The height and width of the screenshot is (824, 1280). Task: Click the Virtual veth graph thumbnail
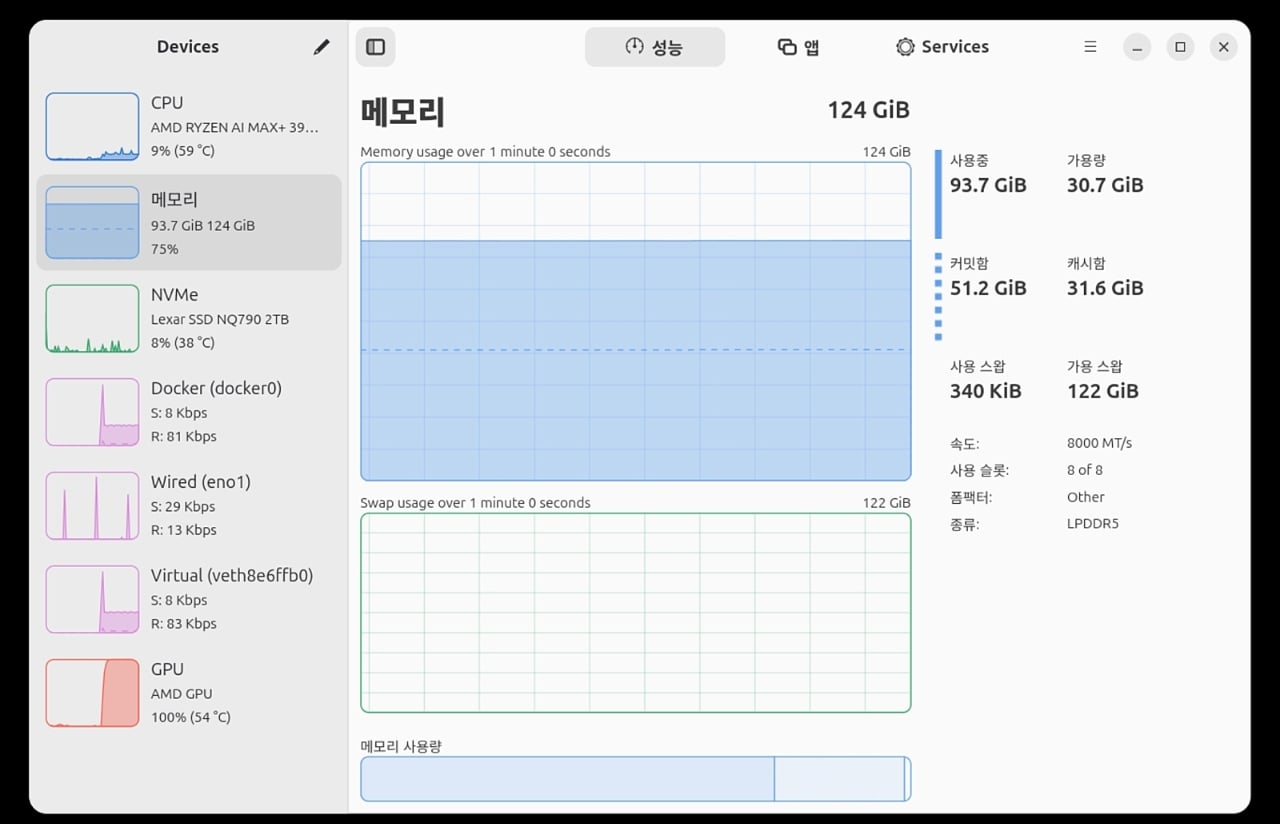click(x=92, y=599)
